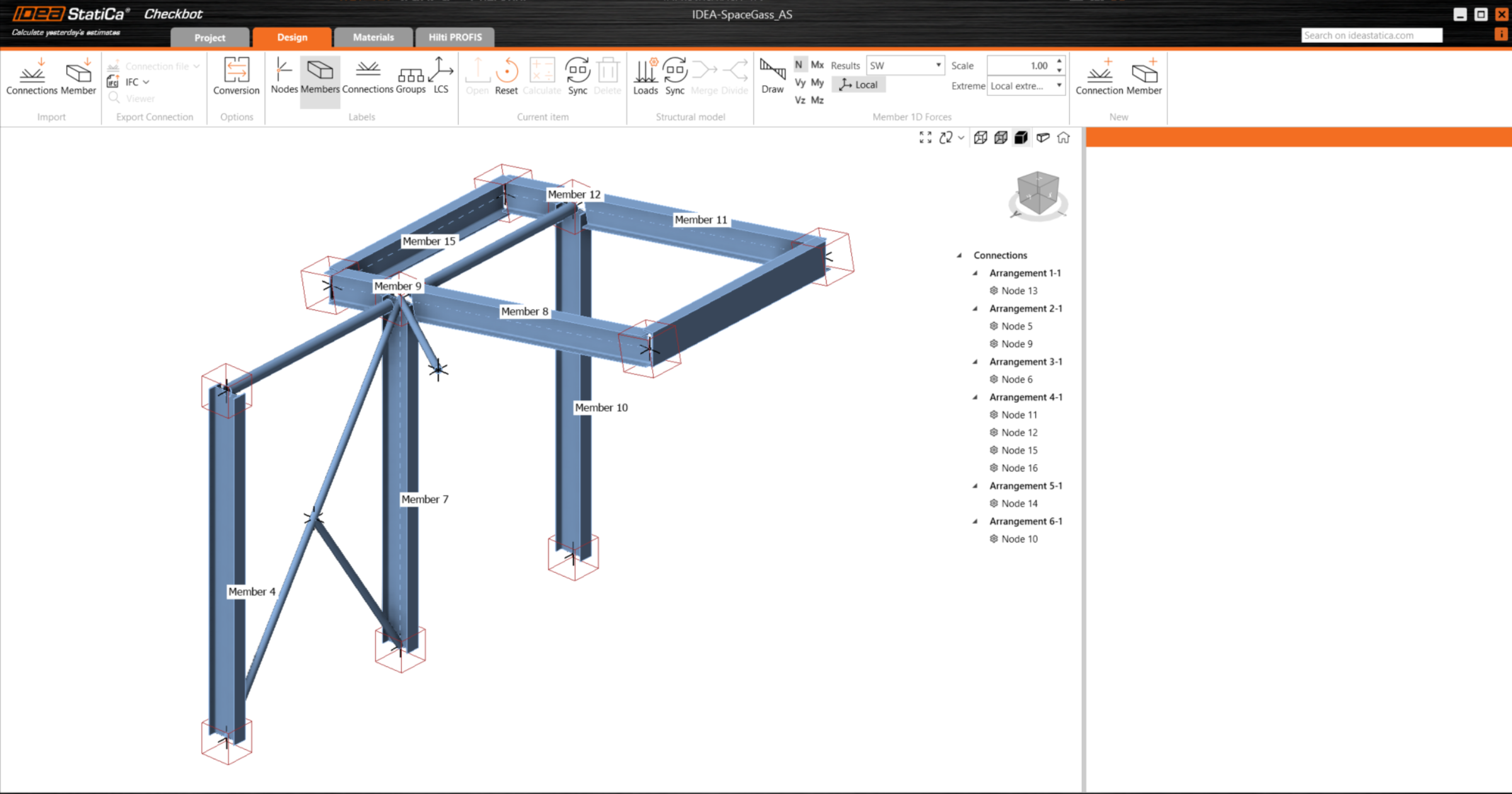Switch to the Materials tab
1512x794 pixels.
tap(373, 37)
